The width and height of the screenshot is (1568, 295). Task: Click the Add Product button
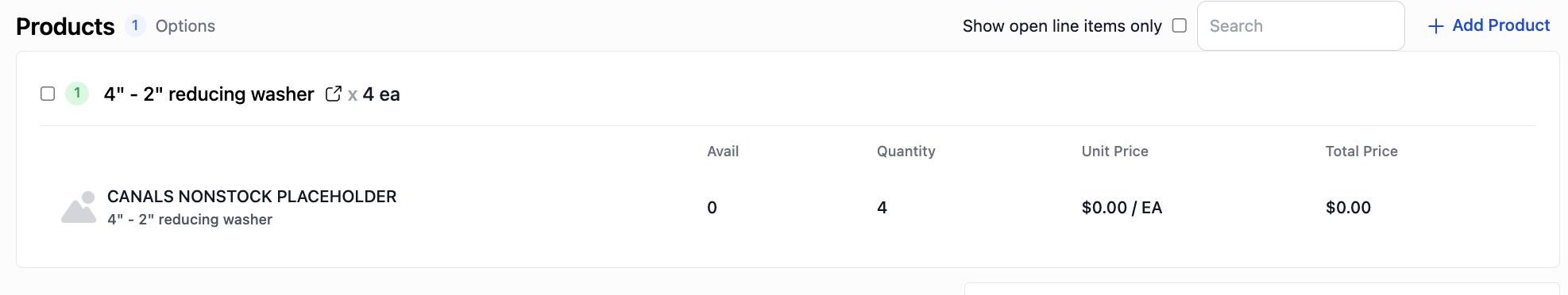(1489, 25)
